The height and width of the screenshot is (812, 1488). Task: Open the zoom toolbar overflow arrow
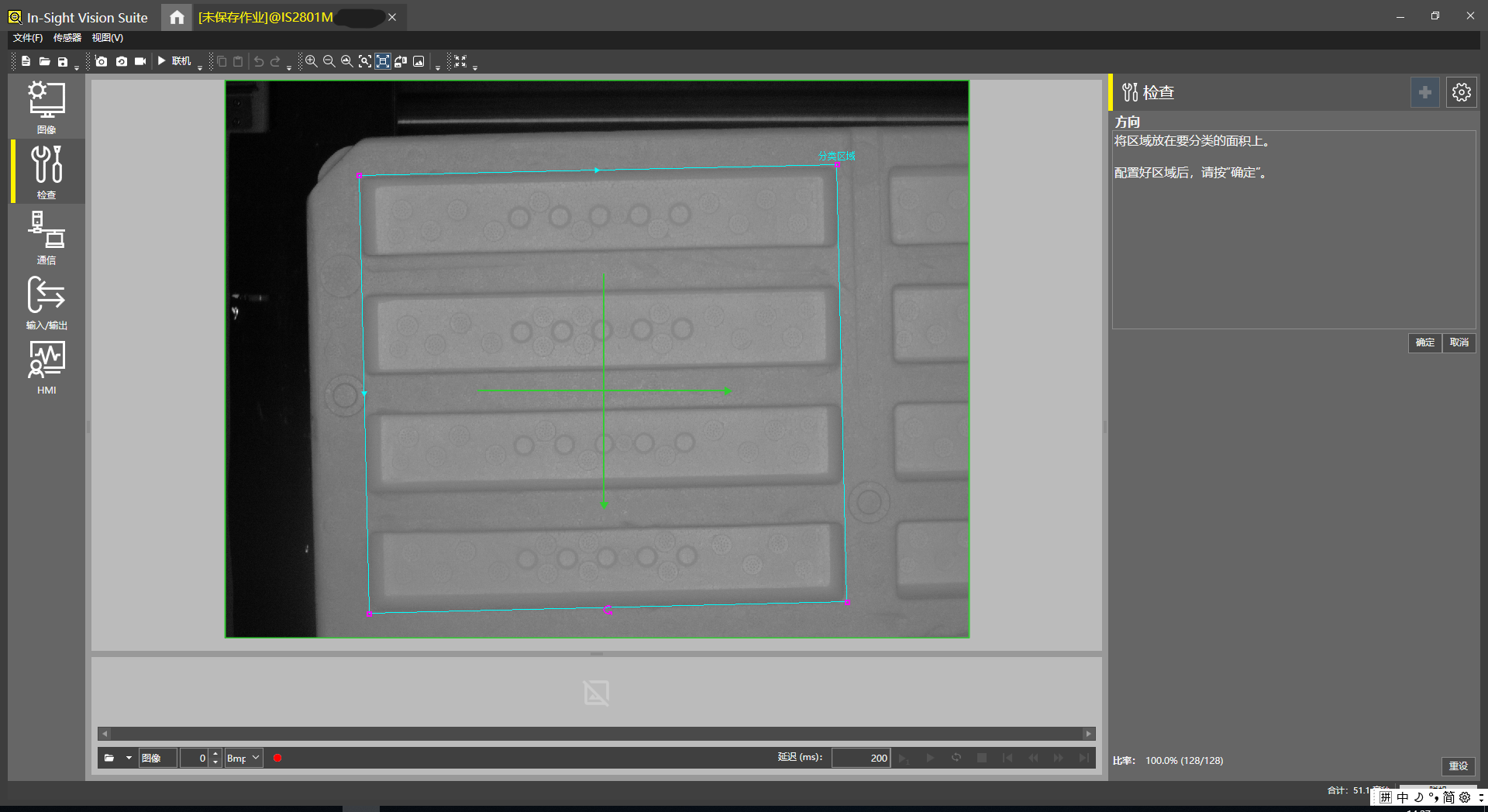click(x=438, y=67)
